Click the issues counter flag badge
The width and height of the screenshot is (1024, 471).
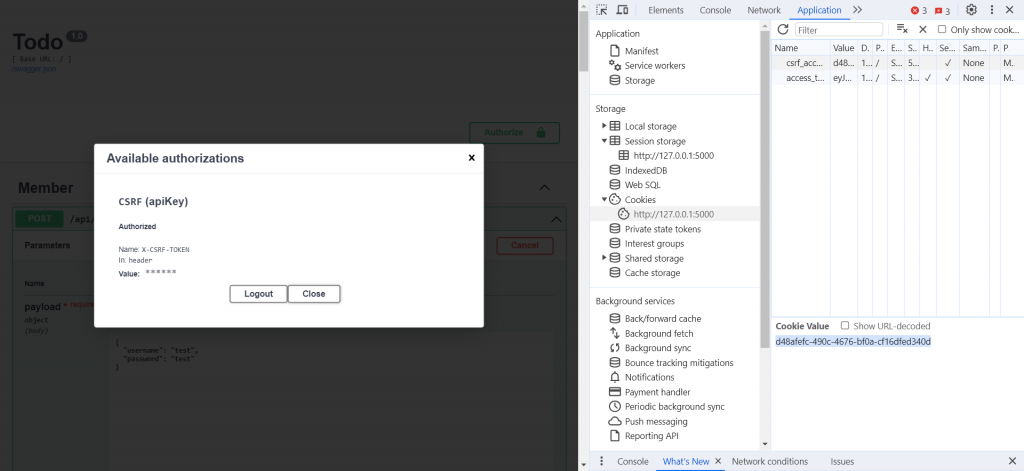[942, 10]
